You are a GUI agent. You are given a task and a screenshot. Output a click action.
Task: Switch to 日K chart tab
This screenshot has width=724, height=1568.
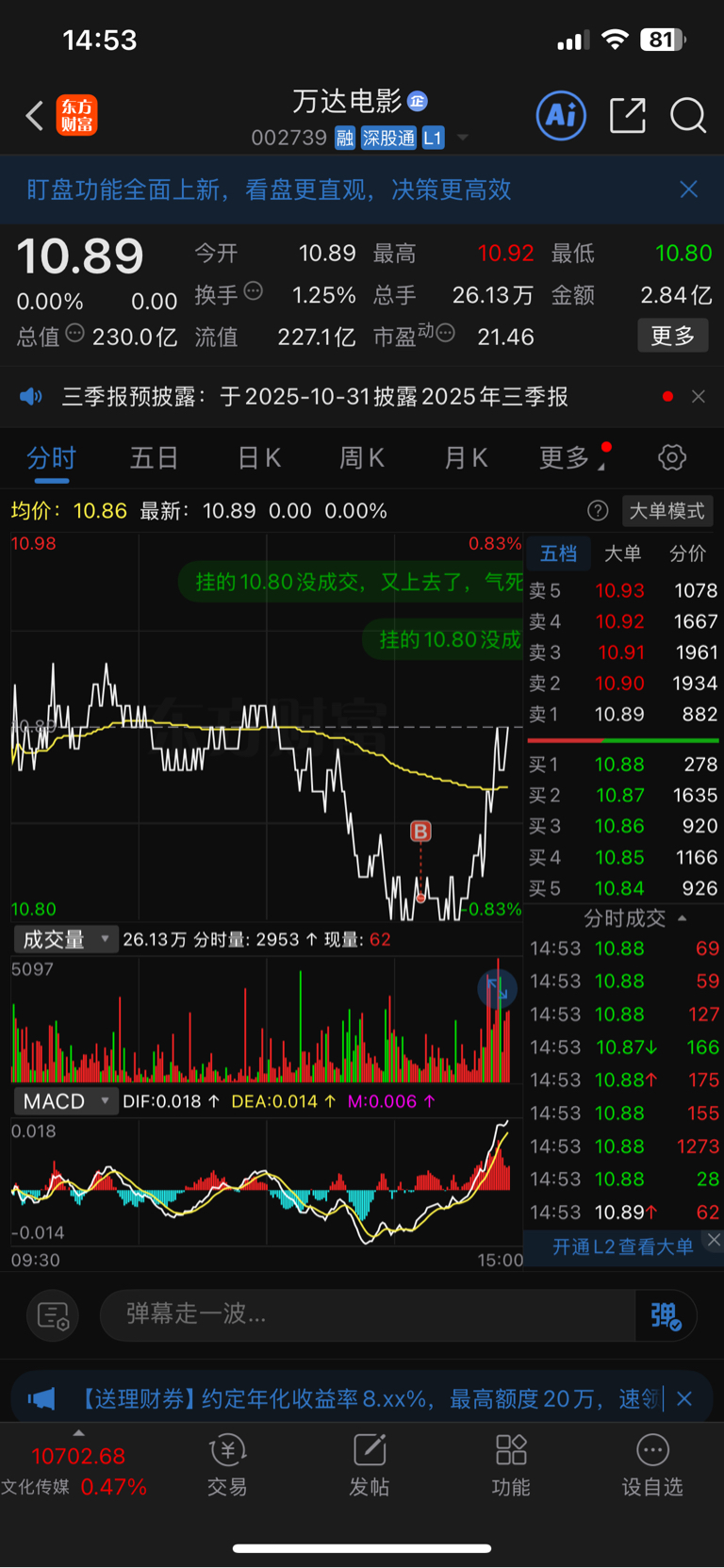point(259,458)
